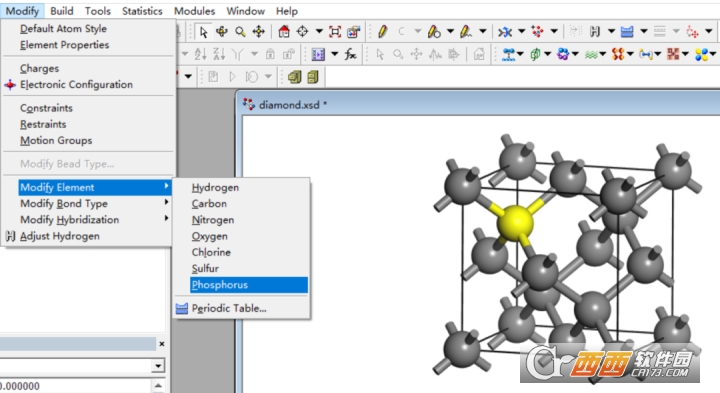The width and height of the screenshot is (720, 393).
Task: Click the red dashed hybridization toolbar icon
Action: pyautogui.click(x=692, y=32)
